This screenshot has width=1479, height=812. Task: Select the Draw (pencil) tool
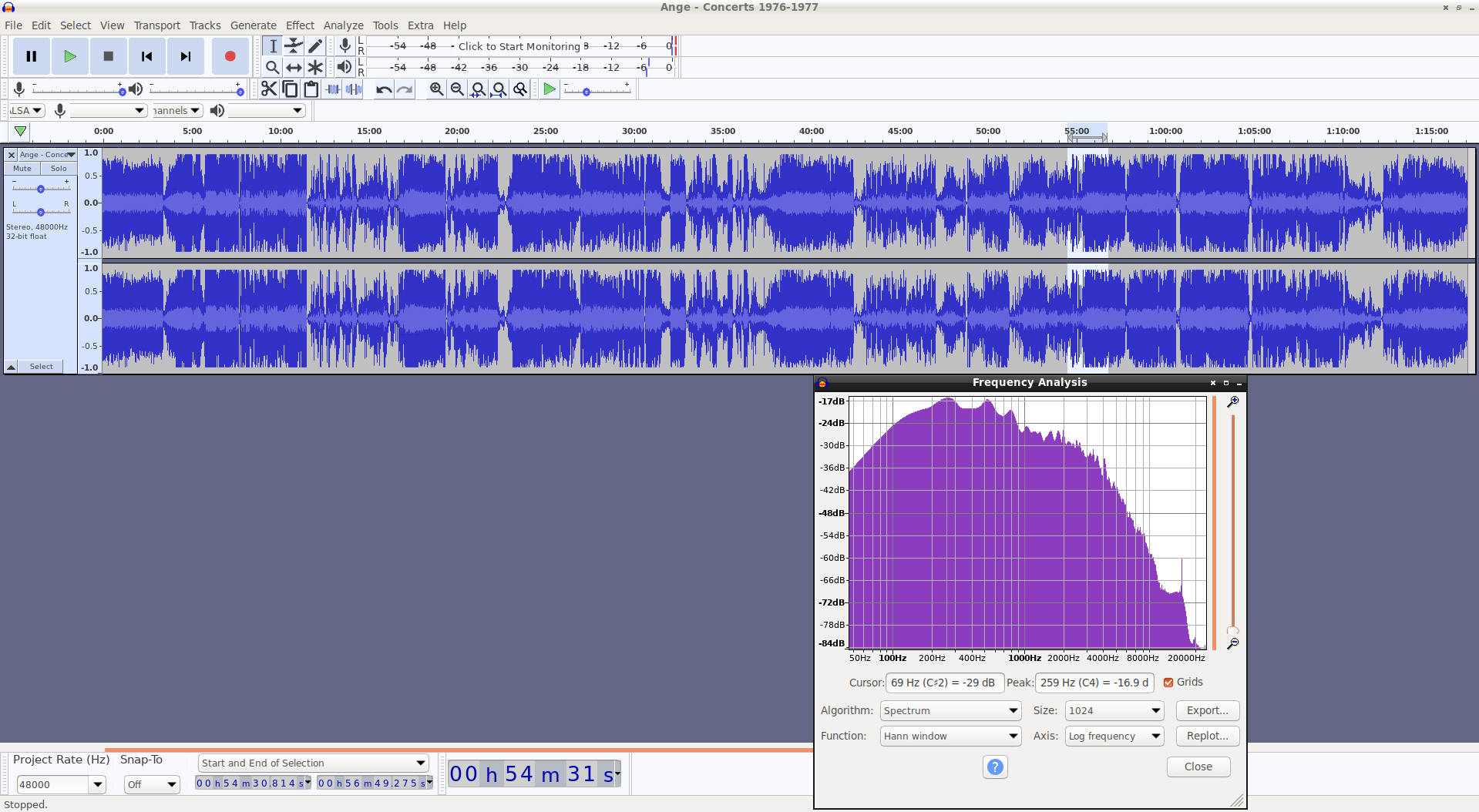point(315,46)
